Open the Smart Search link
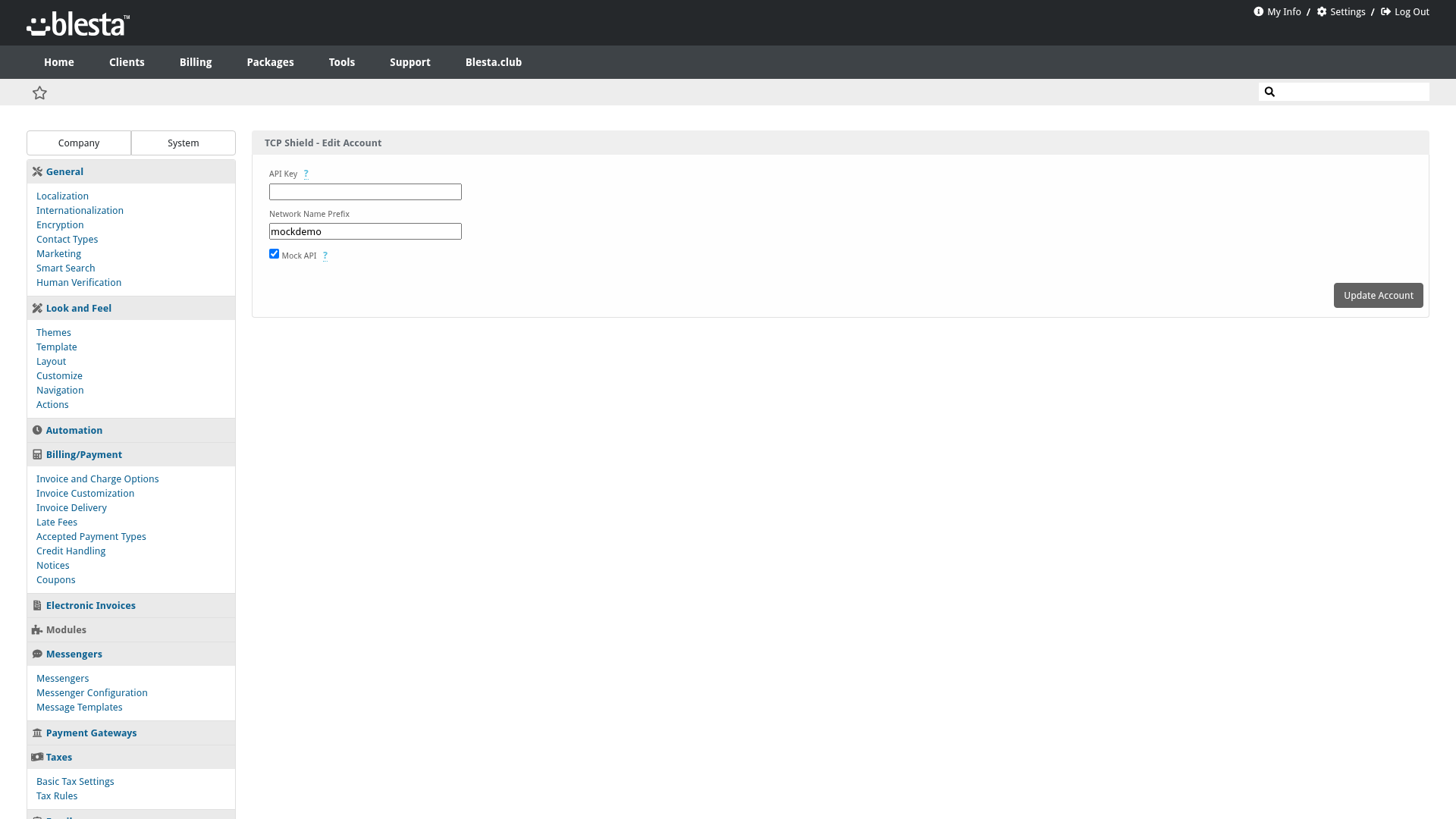Screen dimensions: 1456x819 (66, 268)
